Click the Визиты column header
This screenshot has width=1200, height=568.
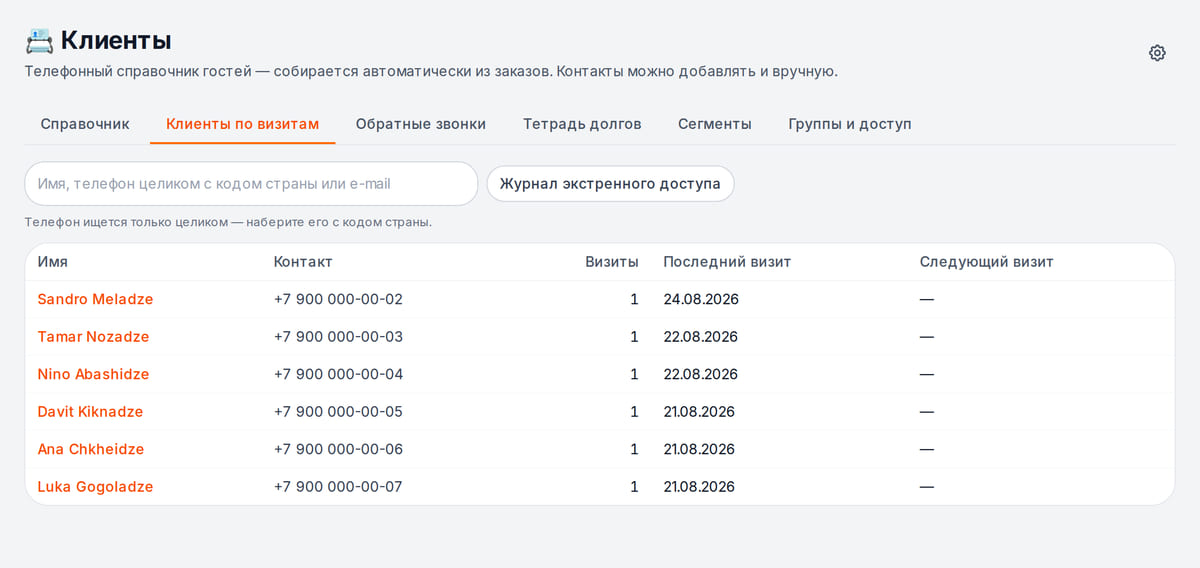612,262
